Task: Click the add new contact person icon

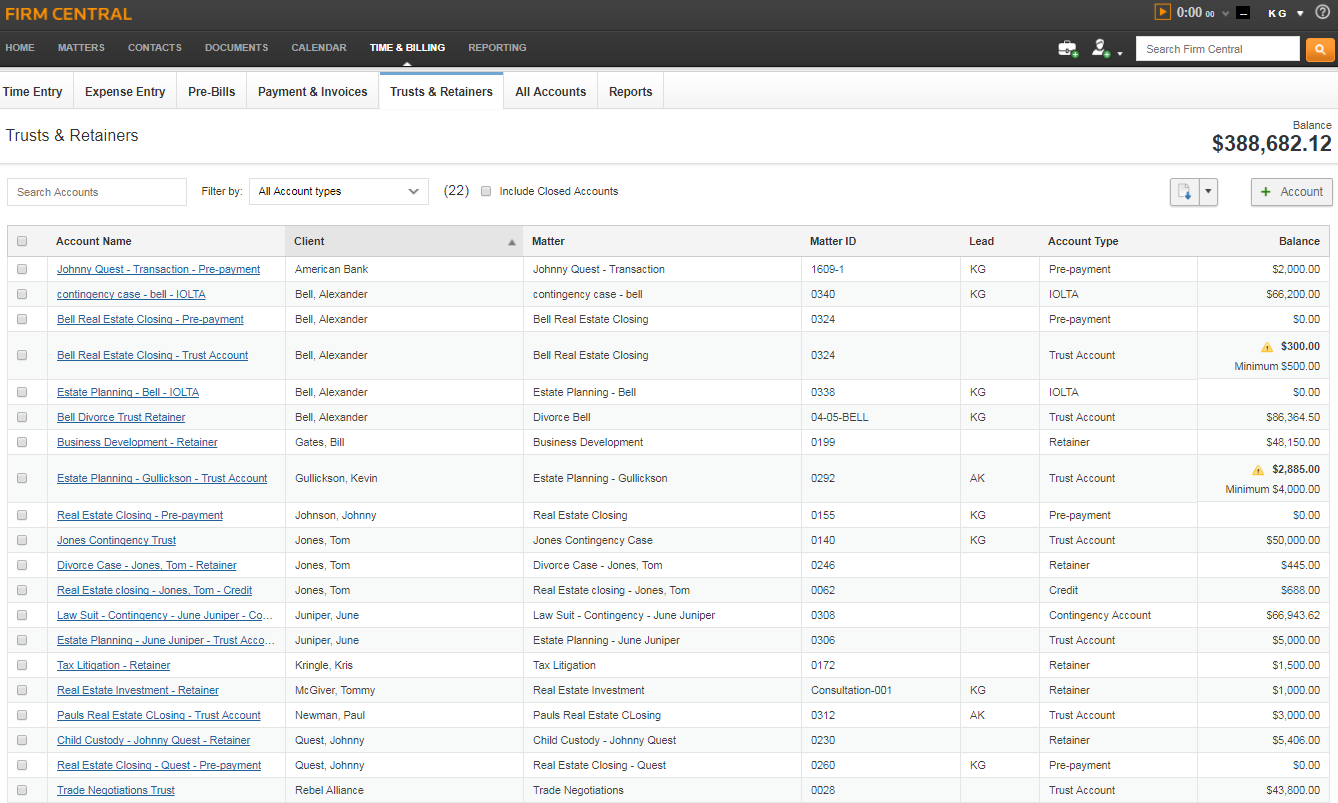Action: pos(1101,48)
